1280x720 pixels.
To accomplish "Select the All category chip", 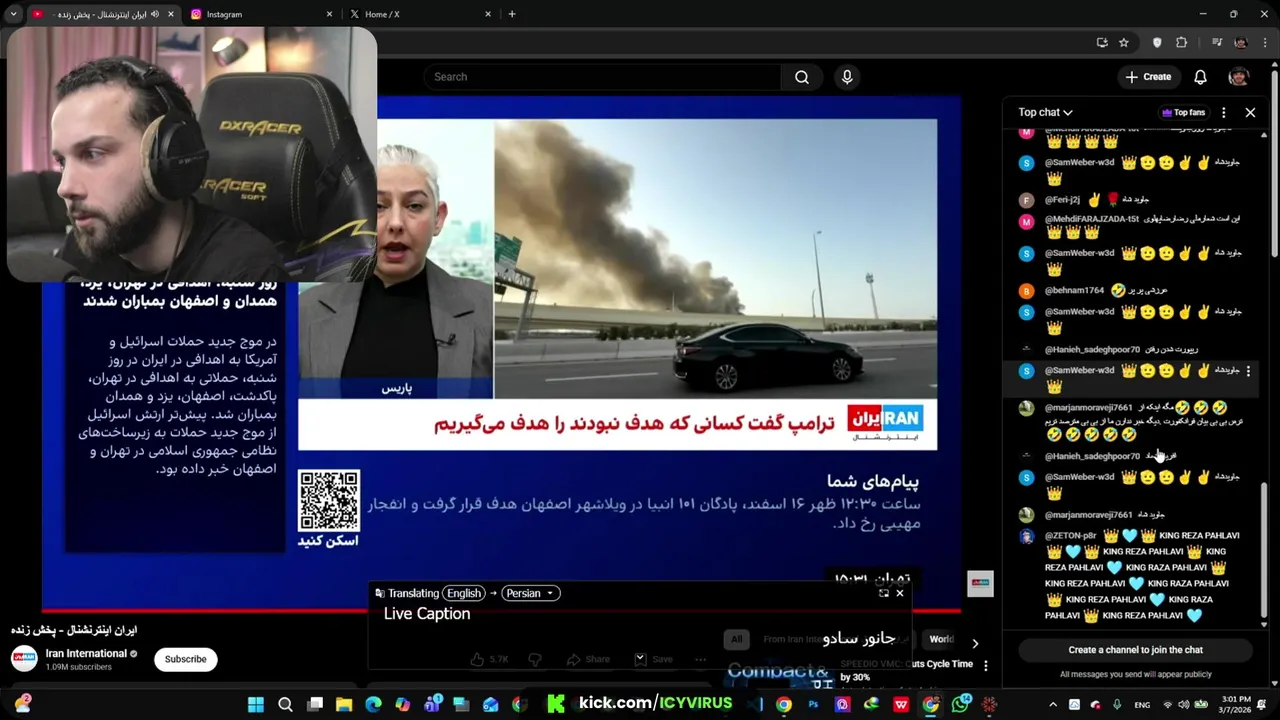I will (x=737, y=639).
